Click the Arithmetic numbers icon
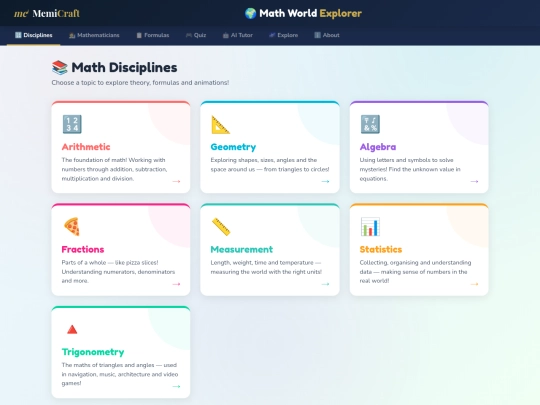540x405 pixels. [x=72, y=124]
